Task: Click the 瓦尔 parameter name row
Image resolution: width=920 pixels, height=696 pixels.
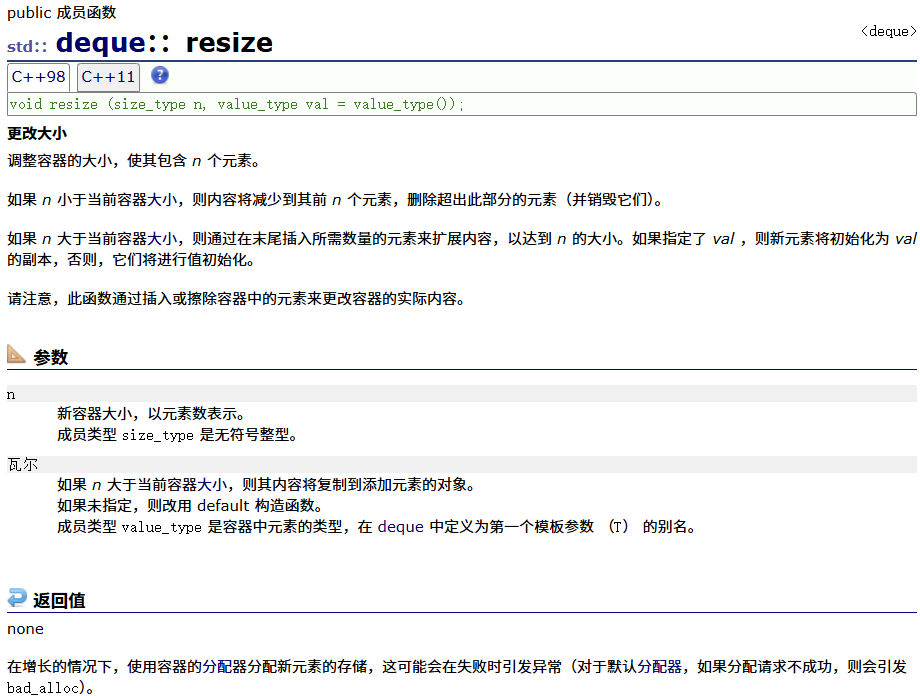Action: 462,464
